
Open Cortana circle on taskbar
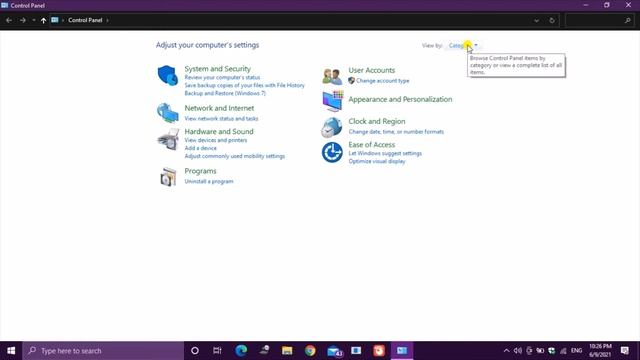click(195, 351)
